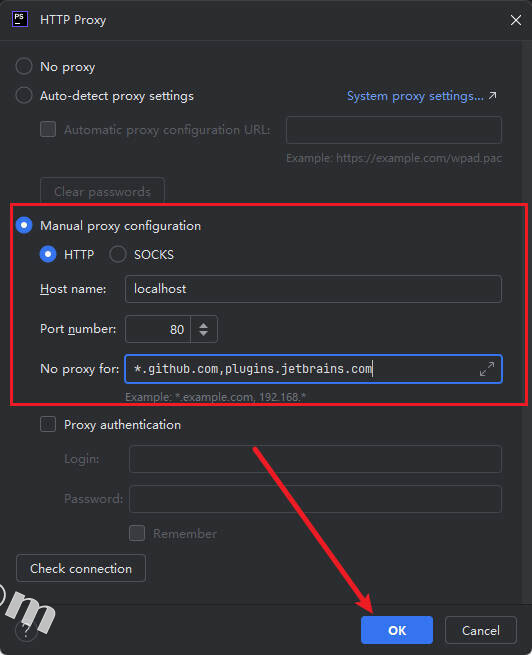Enable the Proxy authentication checkbox

tap(48, 424)
